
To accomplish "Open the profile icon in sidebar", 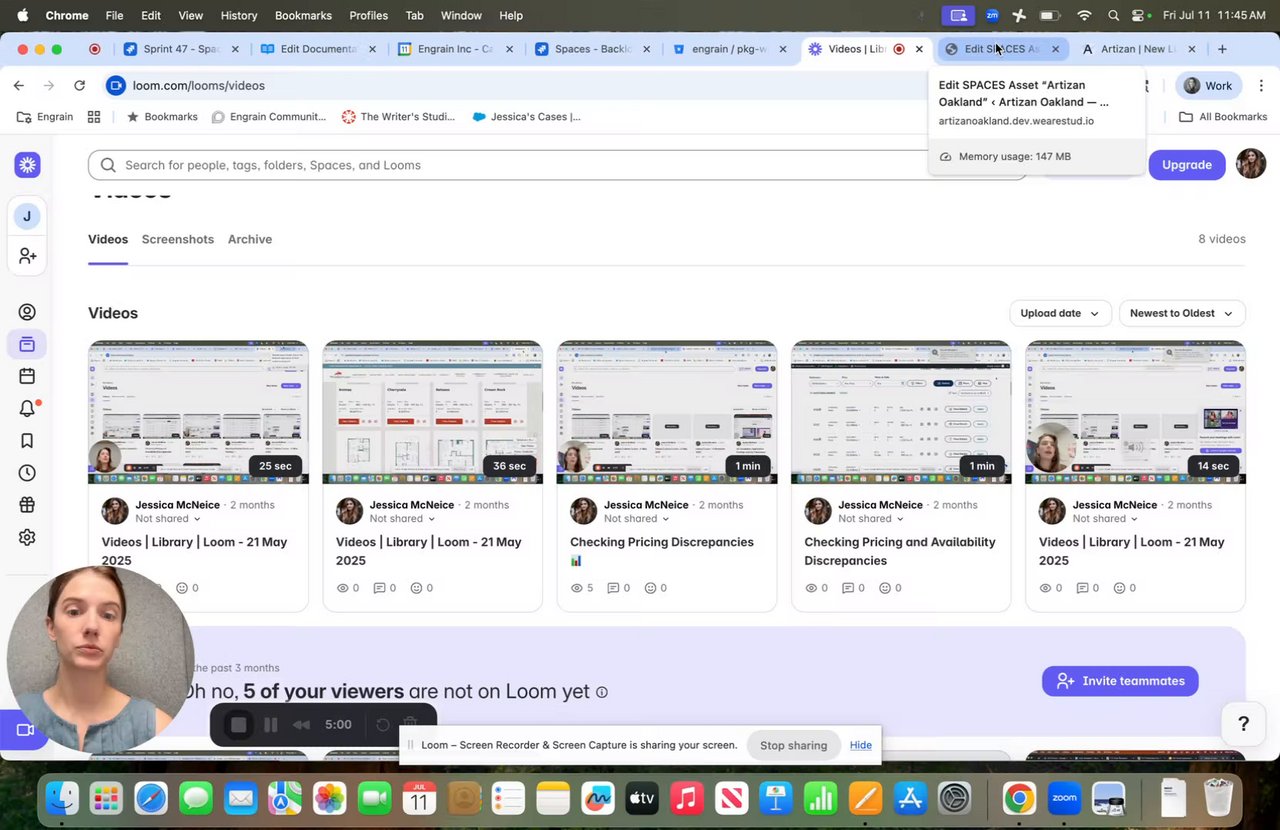I will (x=27, y=312).
